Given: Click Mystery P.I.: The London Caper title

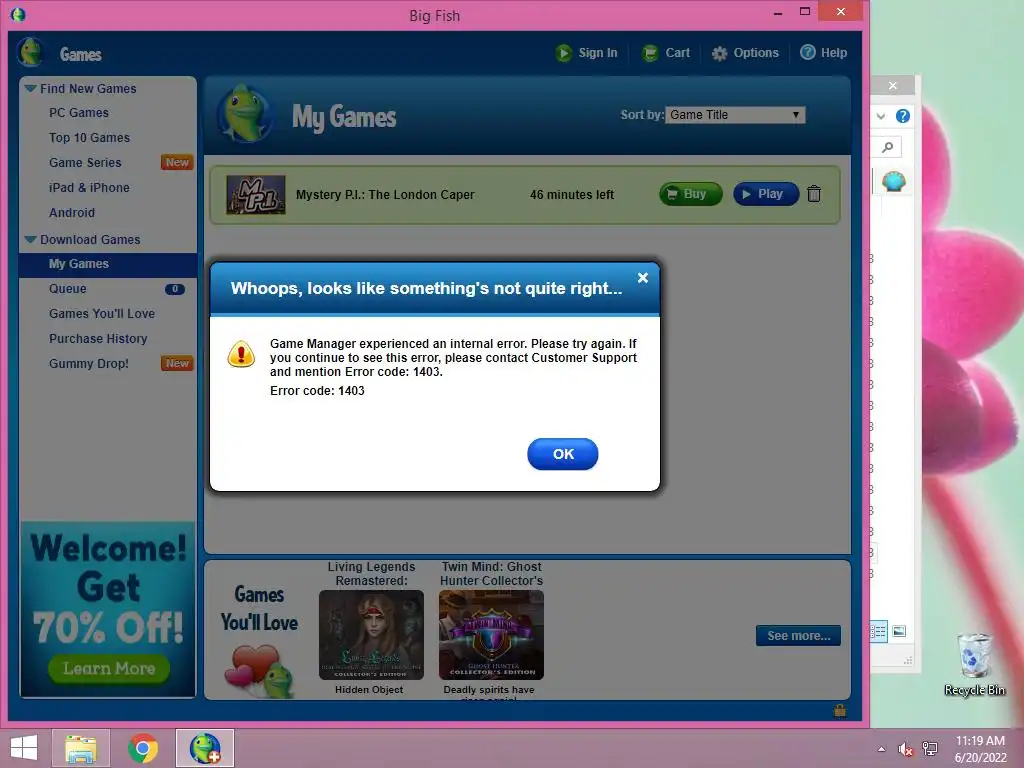Looking at the screenshot, I should click(x=385, y=195).
